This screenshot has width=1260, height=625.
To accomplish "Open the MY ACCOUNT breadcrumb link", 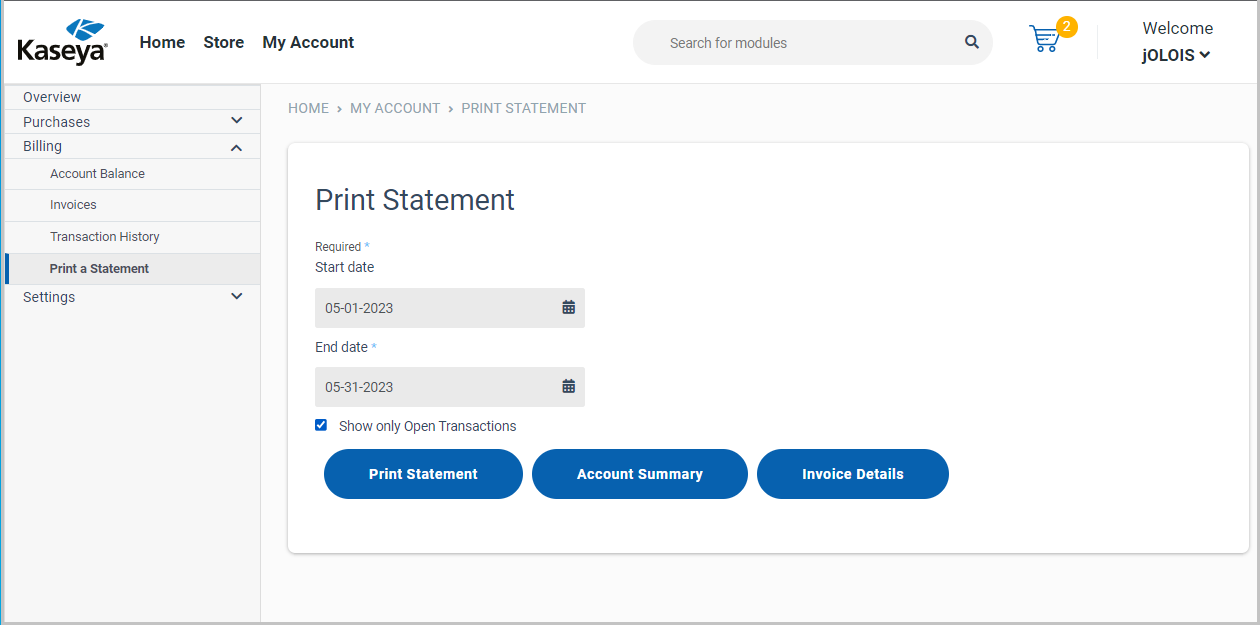I will point(395,108).
